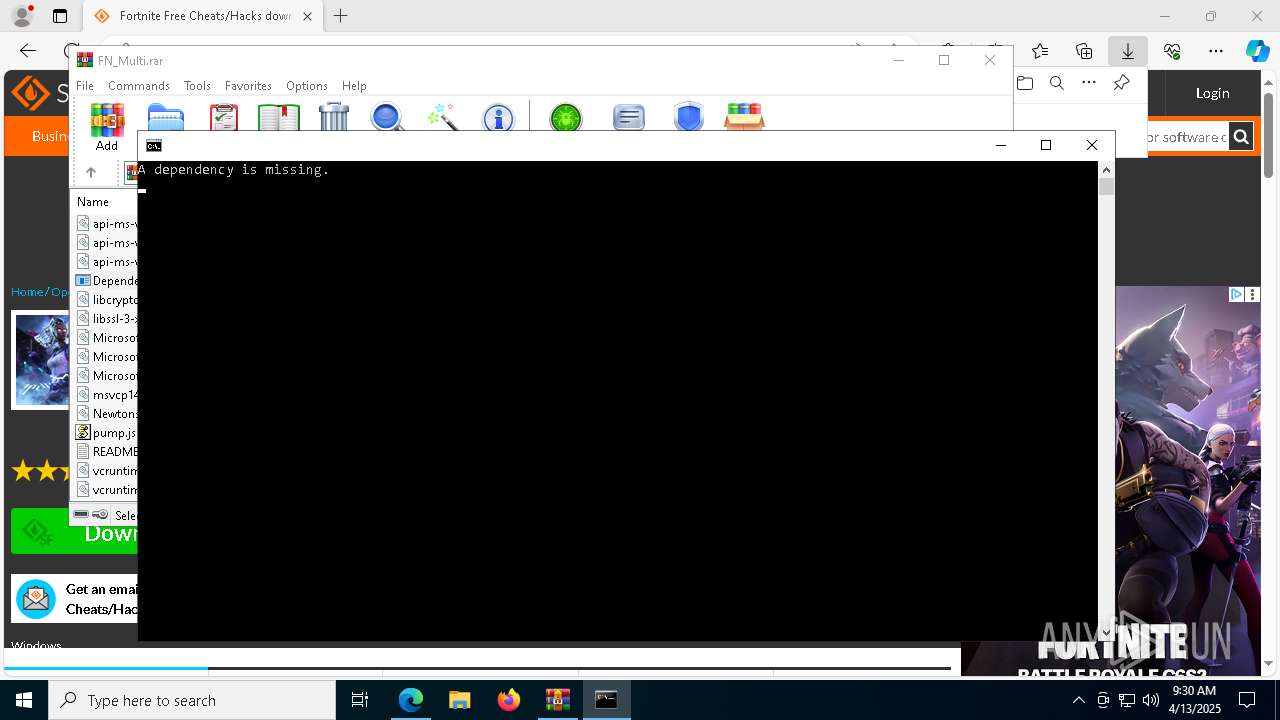Click the SourceForge search input field
The width and height of the screenshot is (1280, 720).
click(x=1186, y=137)
